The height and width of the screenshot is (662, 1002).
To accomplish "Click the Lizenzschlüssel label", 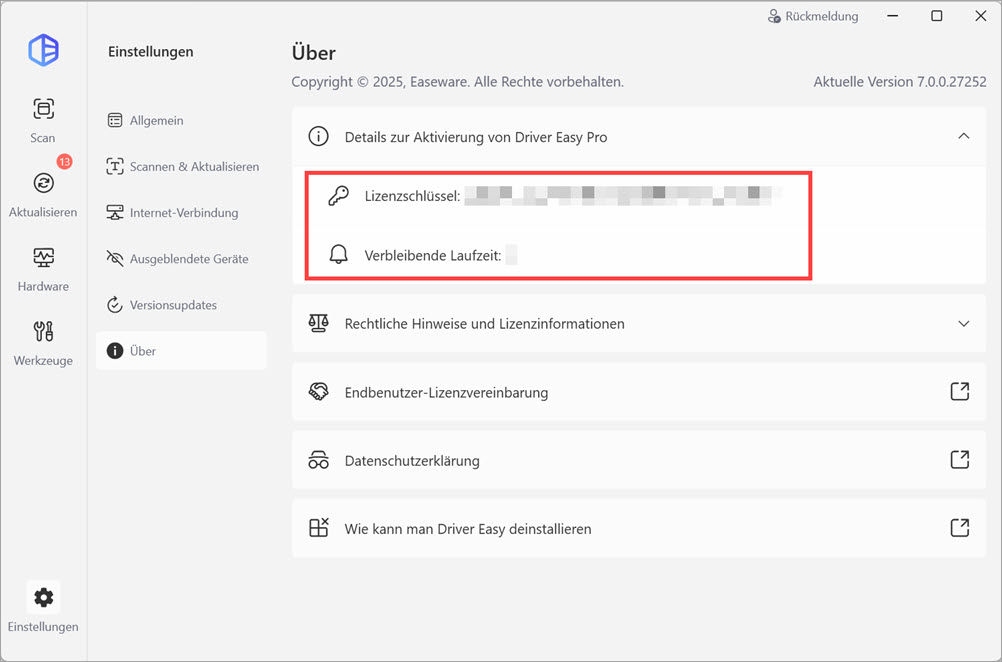I will coord(412,196).
